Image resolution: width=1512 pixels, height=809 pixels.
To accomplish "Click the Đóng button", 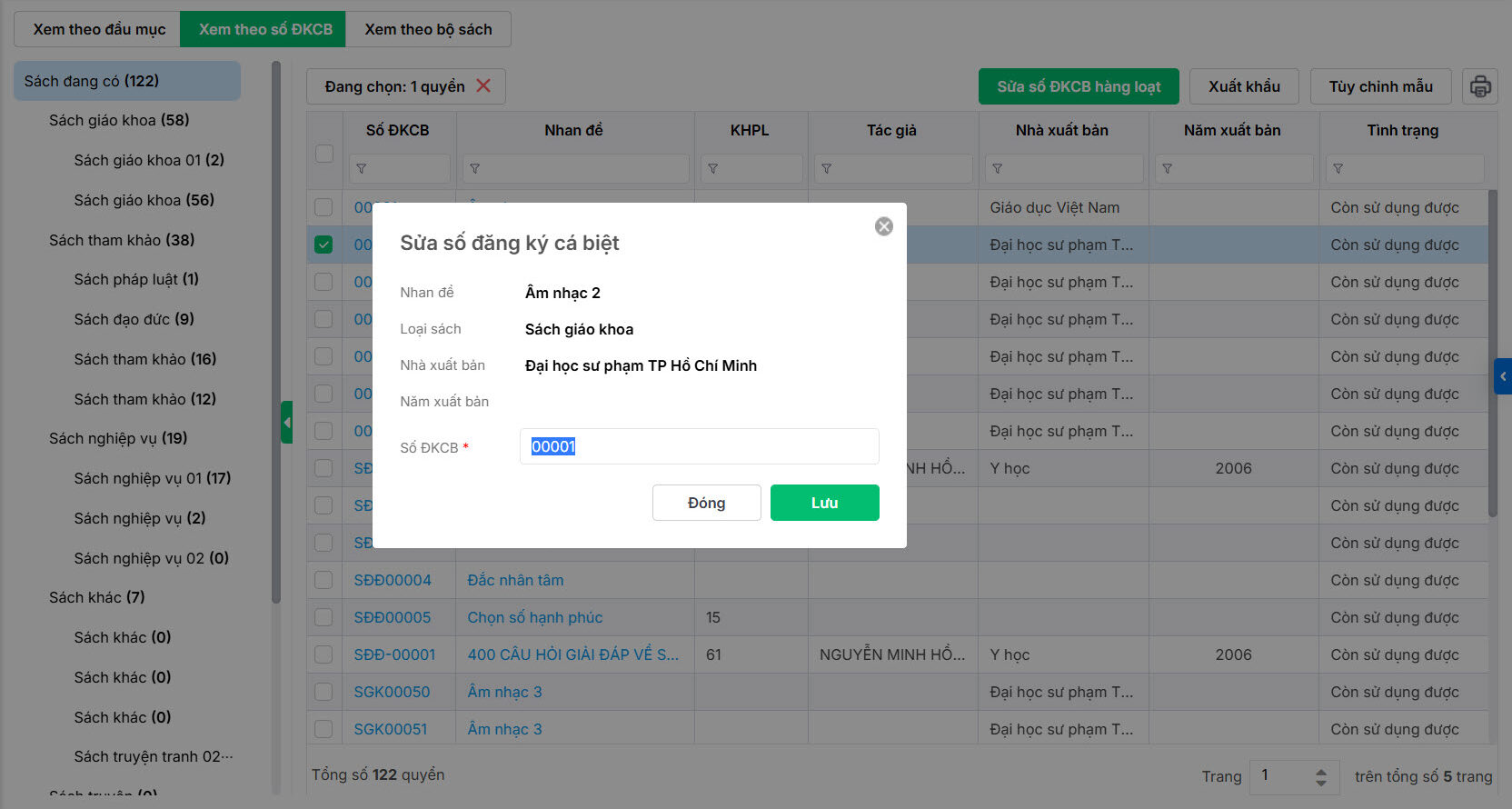I will pyautogui.click(x=706, y=503).
